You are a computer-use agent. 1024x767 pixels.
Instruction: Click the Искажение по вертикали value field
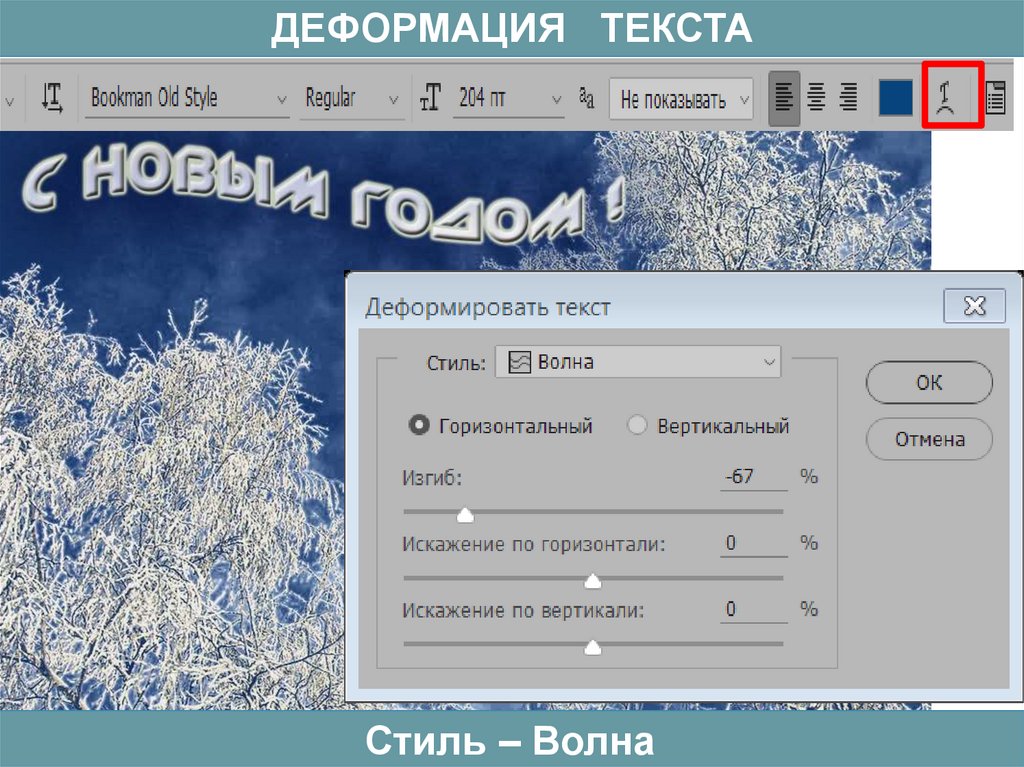pos(754,610)
